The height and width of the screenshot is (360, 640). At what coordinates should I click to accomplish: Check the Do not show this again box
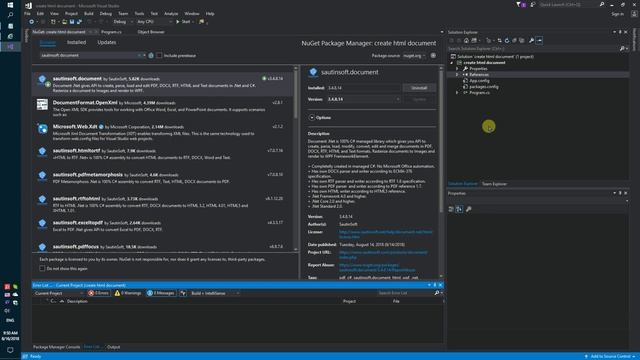tap(42, 269)
